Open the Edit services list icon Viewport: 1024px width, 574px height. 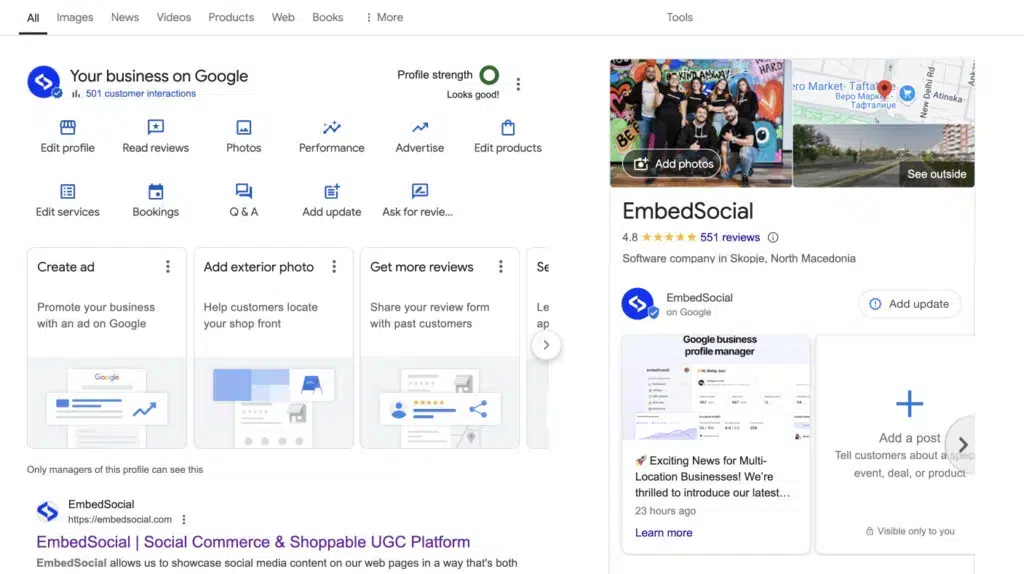point(68,191)
